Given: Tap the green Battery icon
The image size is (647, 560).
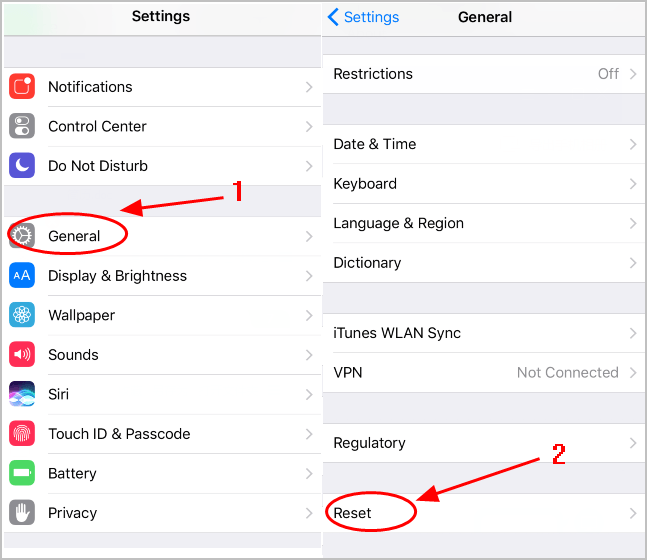Looking at the screenshot, I should click(x=22, y=473).
